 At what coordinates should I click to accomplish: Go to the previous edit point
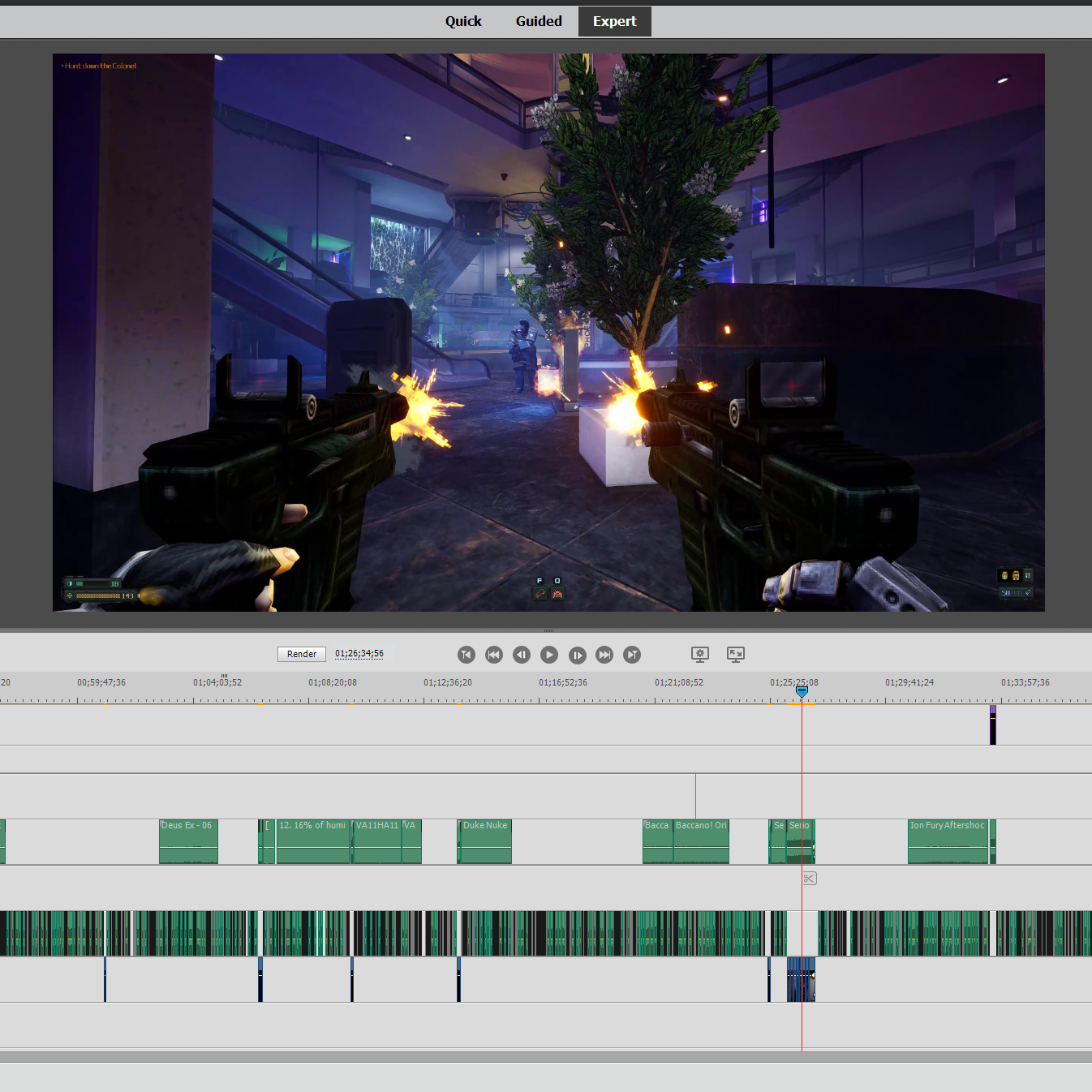466,655
